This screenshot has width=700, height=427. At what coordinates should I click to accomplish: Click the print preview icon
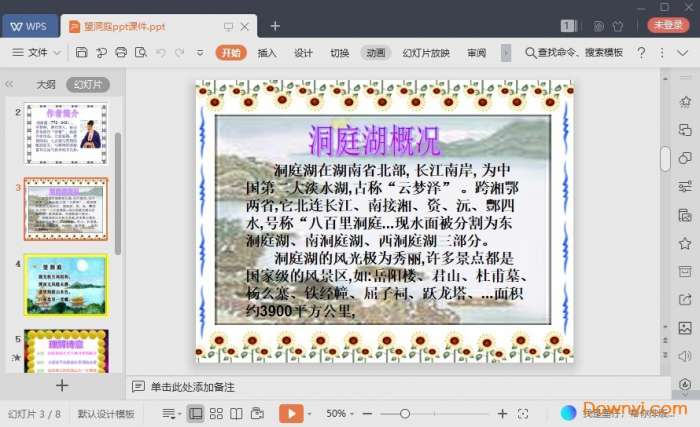point(141,53)
